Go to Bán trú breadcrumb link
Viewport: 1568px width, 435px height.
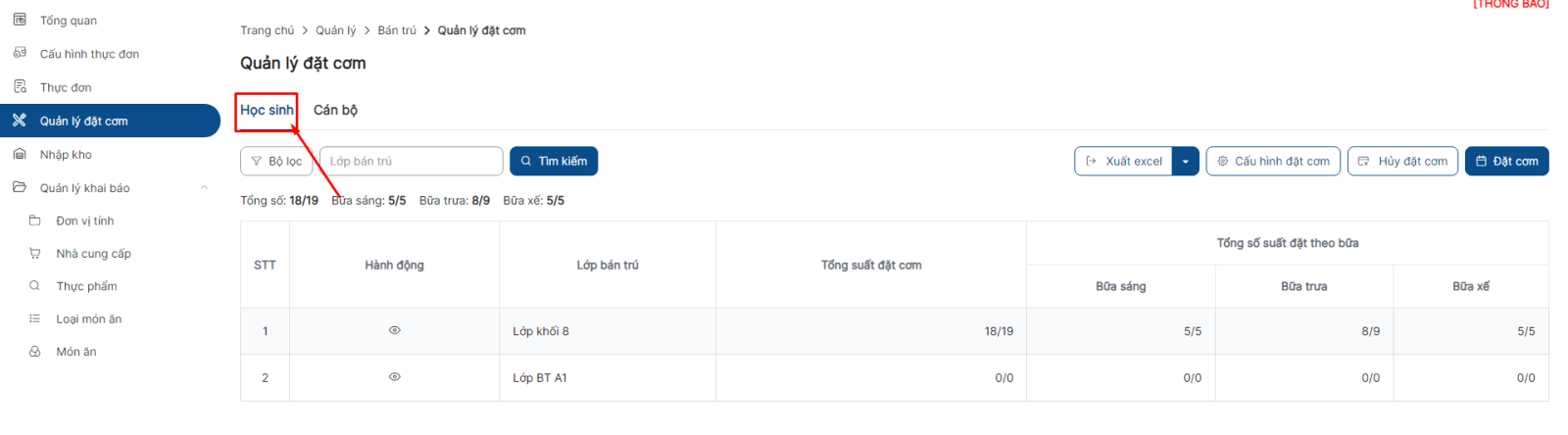click(x=397, y=30)
